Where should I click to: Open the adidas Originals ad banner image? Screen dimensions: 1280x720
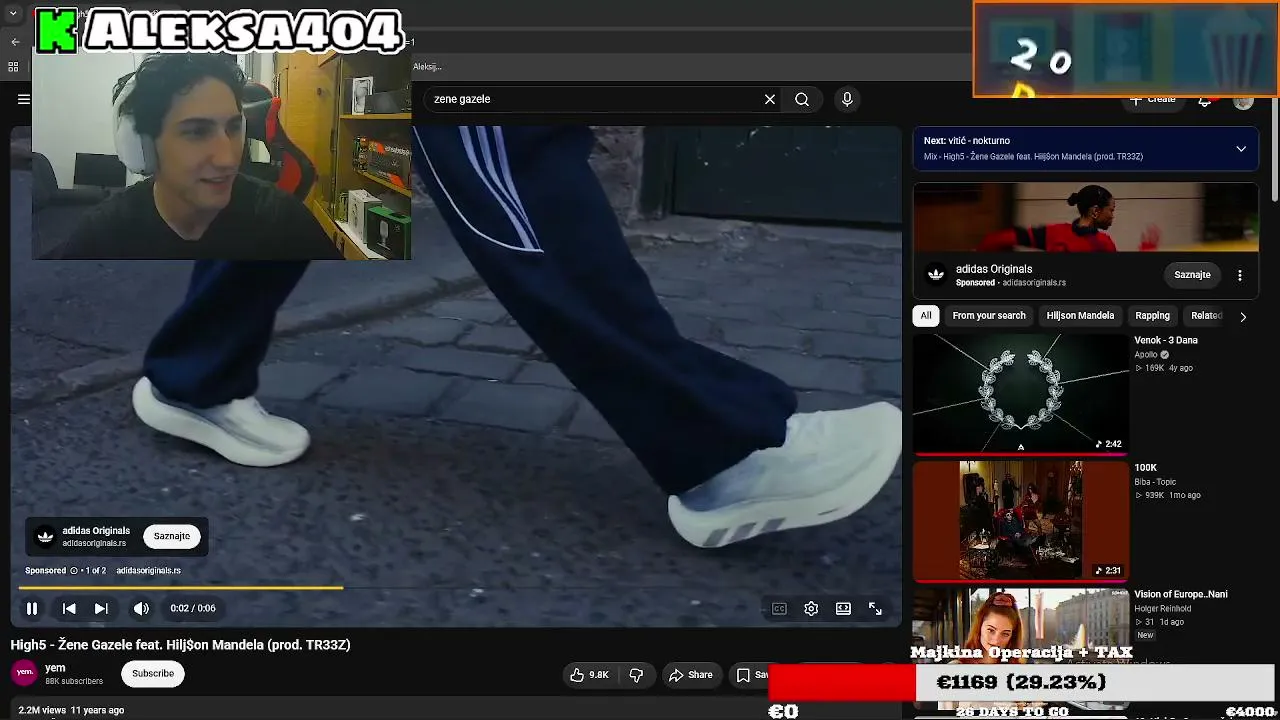[1086, 217]
